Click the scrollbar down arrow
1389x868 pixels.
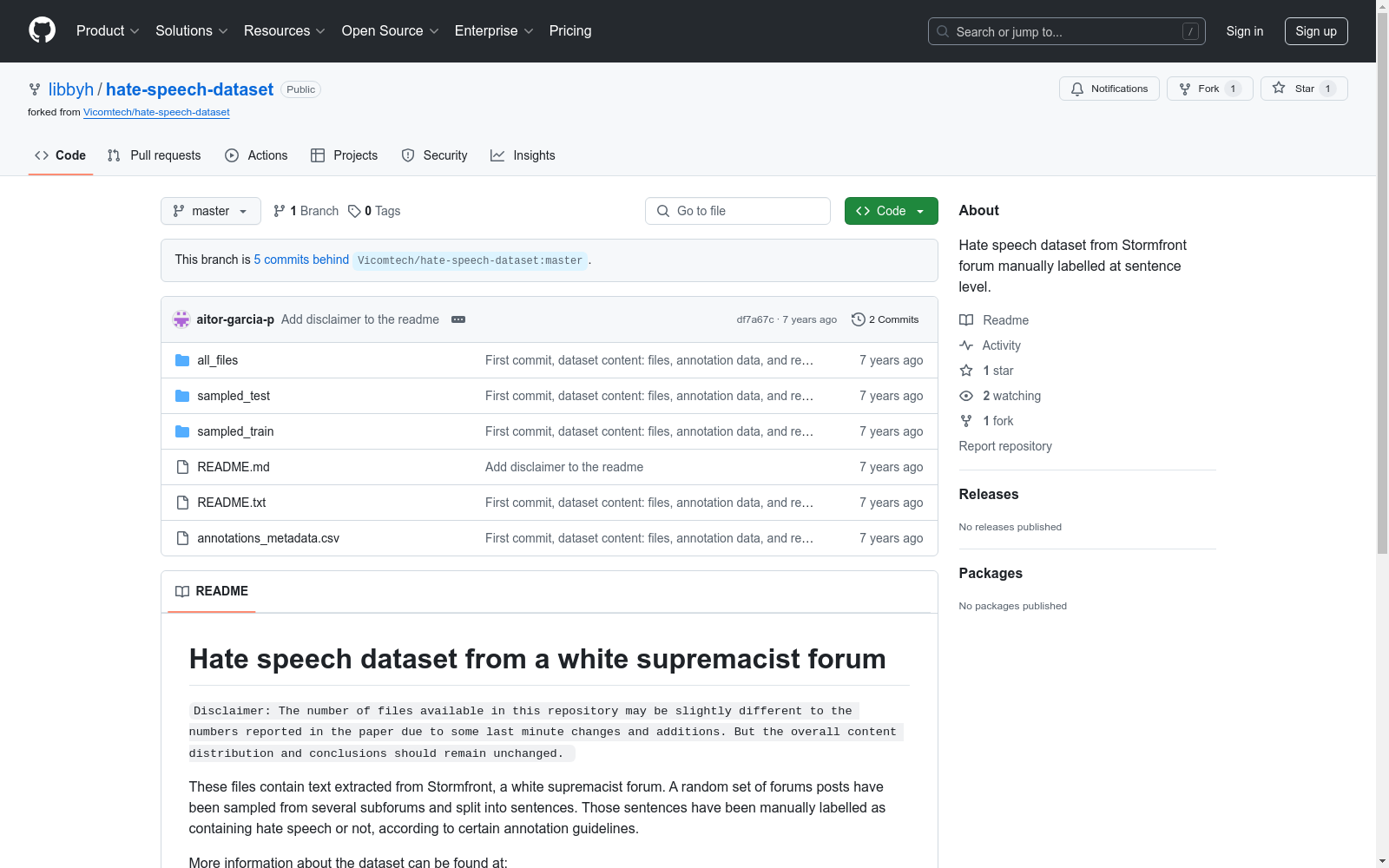coord(1382,861)
